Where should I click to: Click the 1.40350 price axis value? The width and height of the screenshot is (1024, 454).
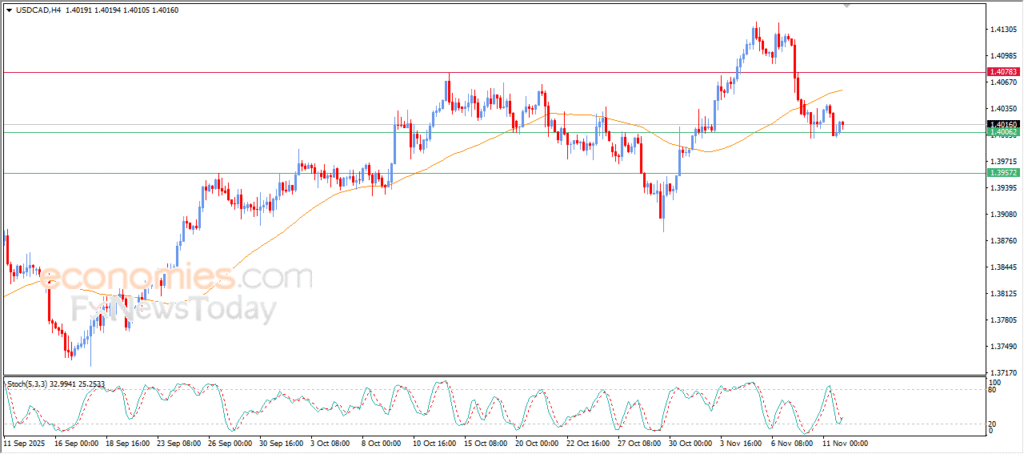pyautogui.click(x=1004, y=108)
